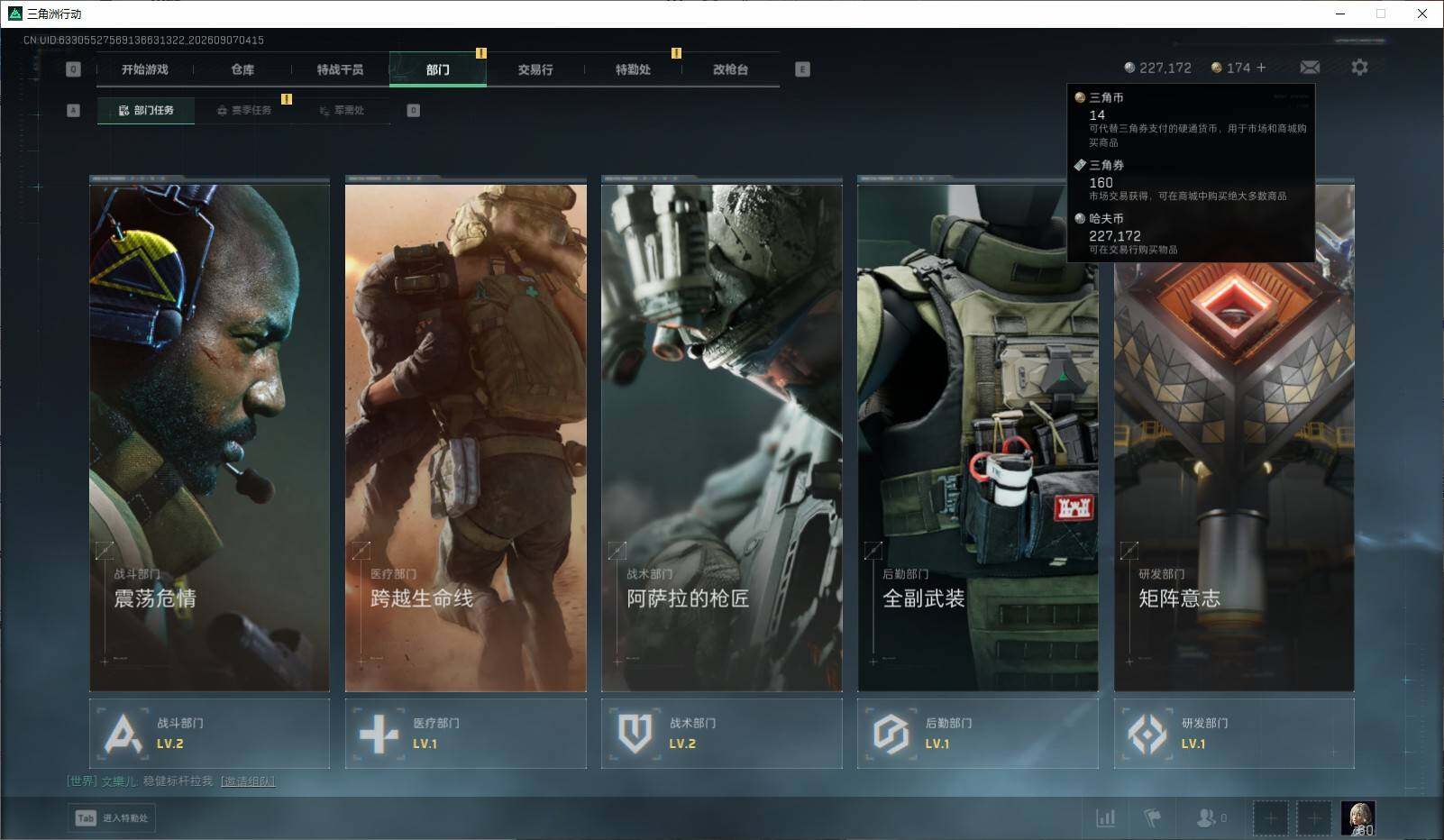The height and width of the screenshot is (840, 1444).
Task: Click the alert badge on 赛季任务 tab
Action: (287, 99)
